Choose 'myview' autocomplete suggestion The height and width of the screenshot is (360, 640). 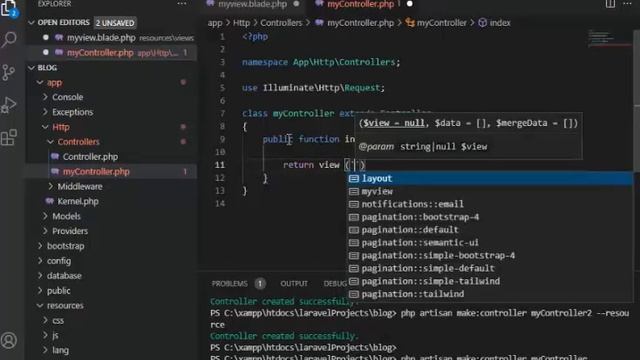490,191
